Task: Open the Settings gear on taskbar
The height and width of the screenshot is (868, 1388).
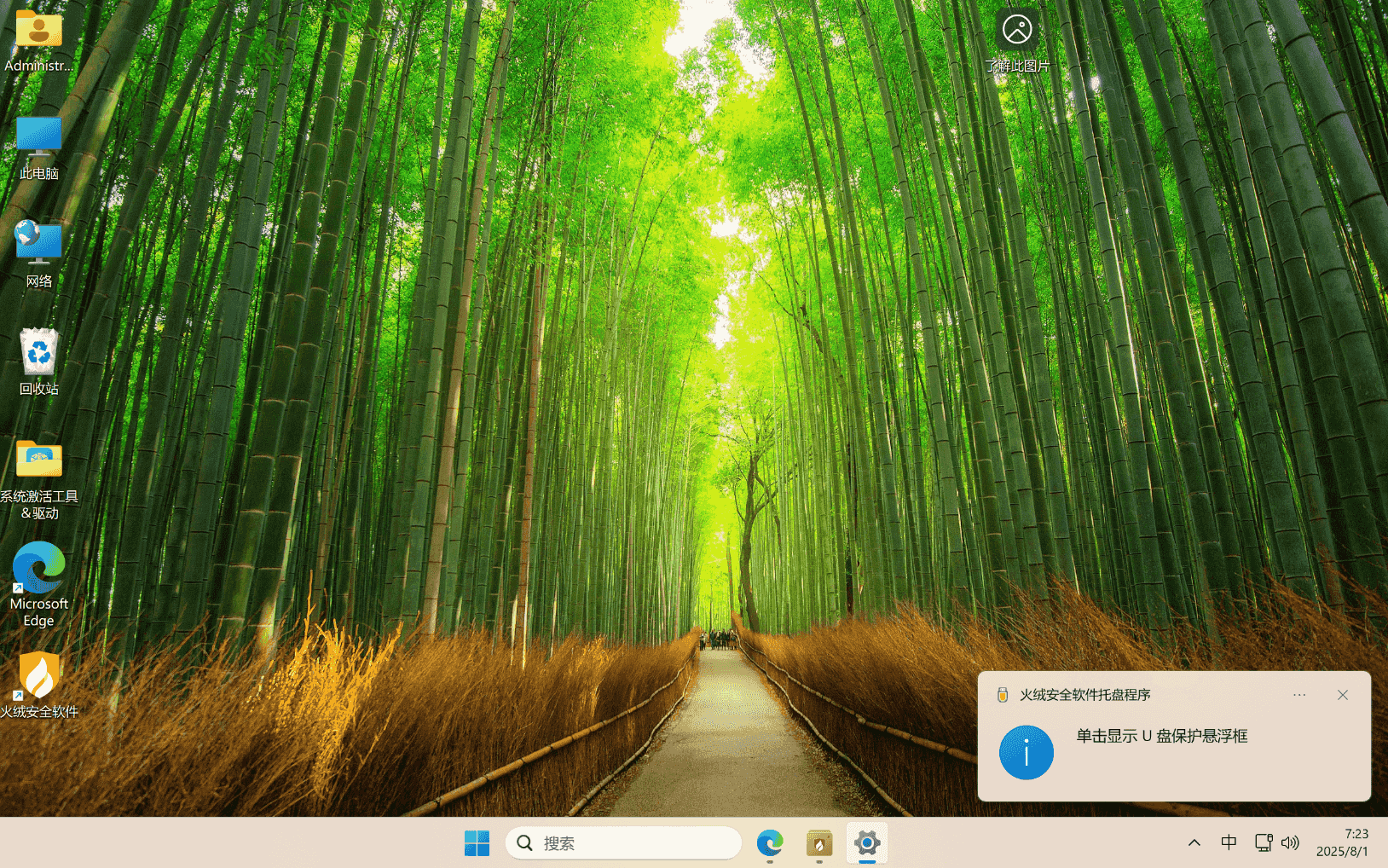Action: click(867, 843)
